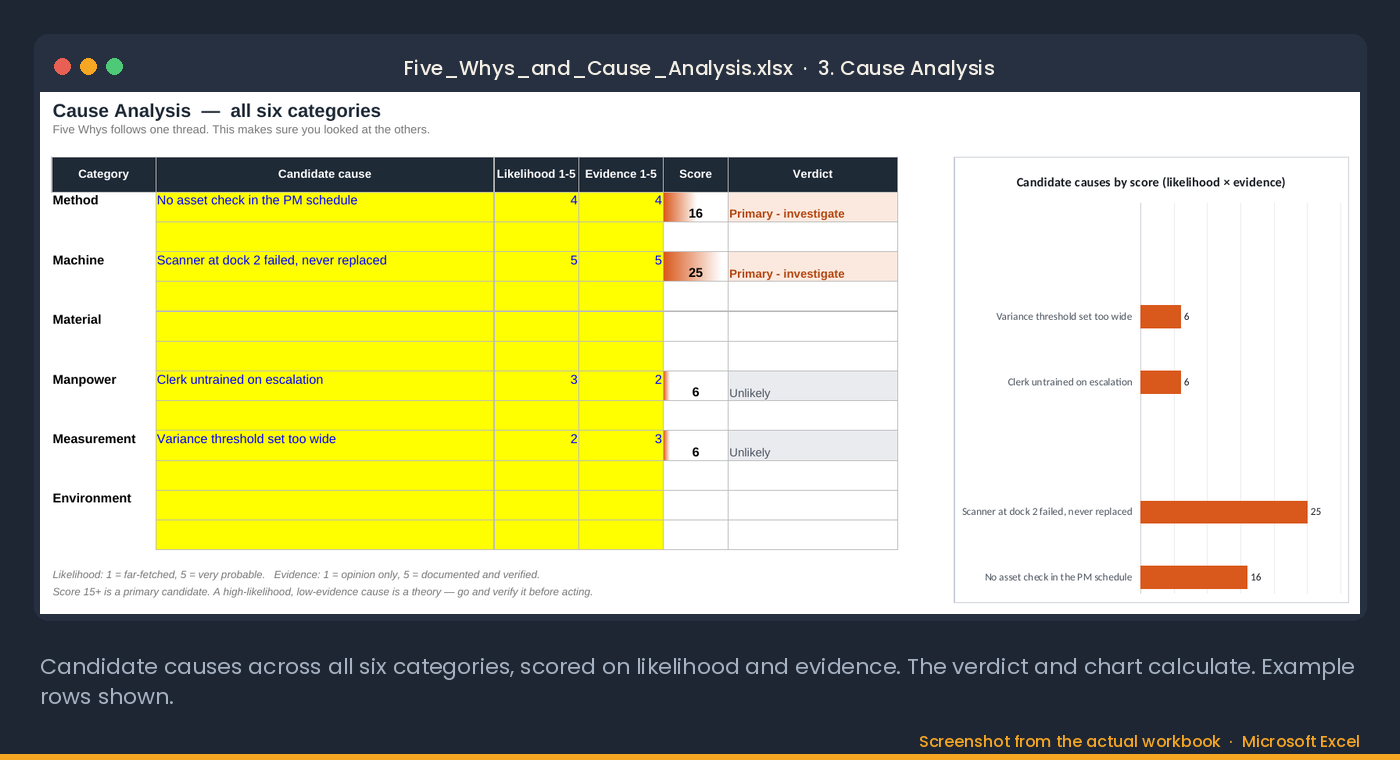This screenshot has height=760, width=1400.
Task: Click the Manpower row evidence value 2
Action: pos(621,386)
